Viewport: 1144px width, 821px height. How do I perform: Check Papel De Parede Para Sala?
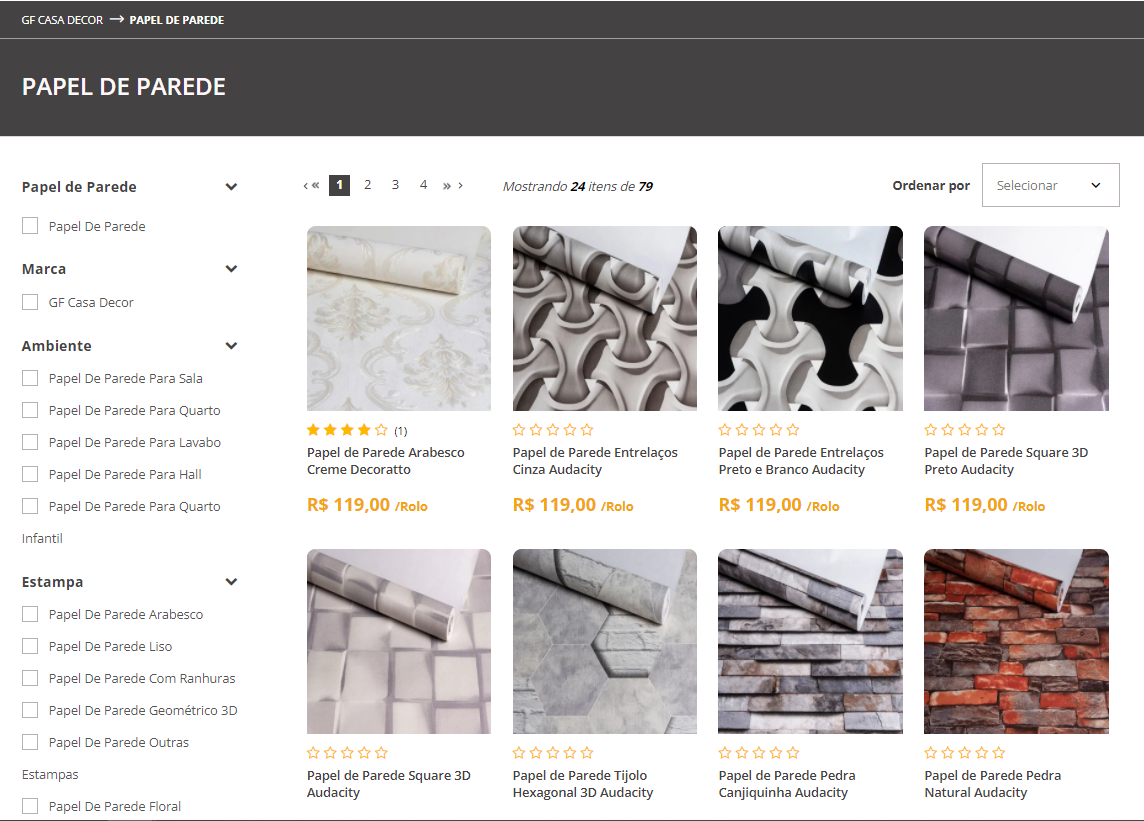[30, 378]
